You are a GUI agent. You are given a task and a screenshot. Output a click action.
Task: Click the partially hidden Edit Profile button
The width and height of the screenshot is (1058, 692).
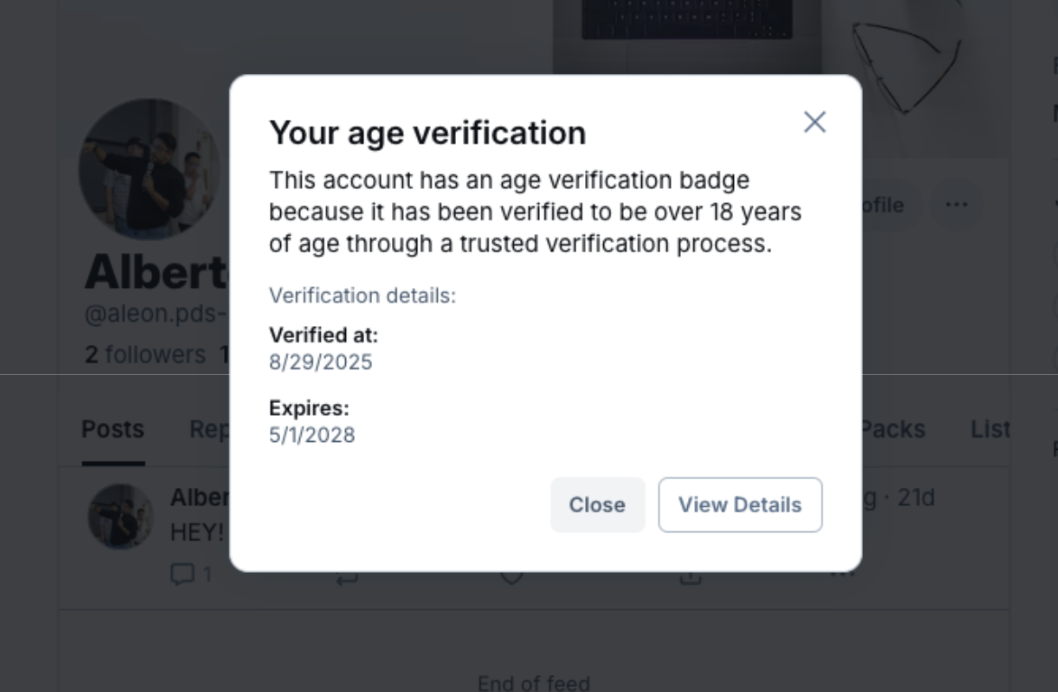coord(882,205)
